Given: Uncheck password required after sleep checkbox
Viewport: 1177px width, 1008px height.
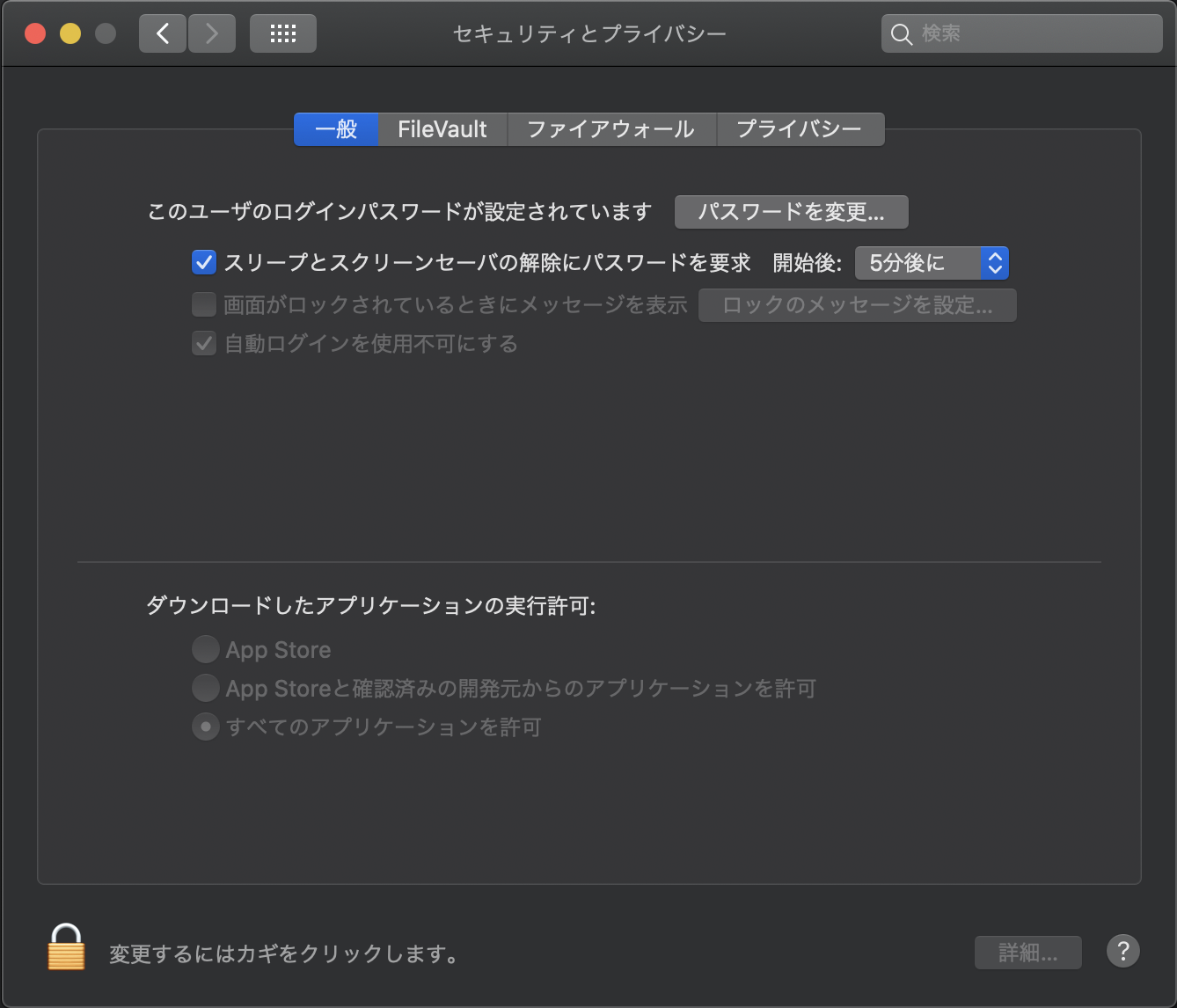Looking at the screenshot, I should [x=204, y=262].
